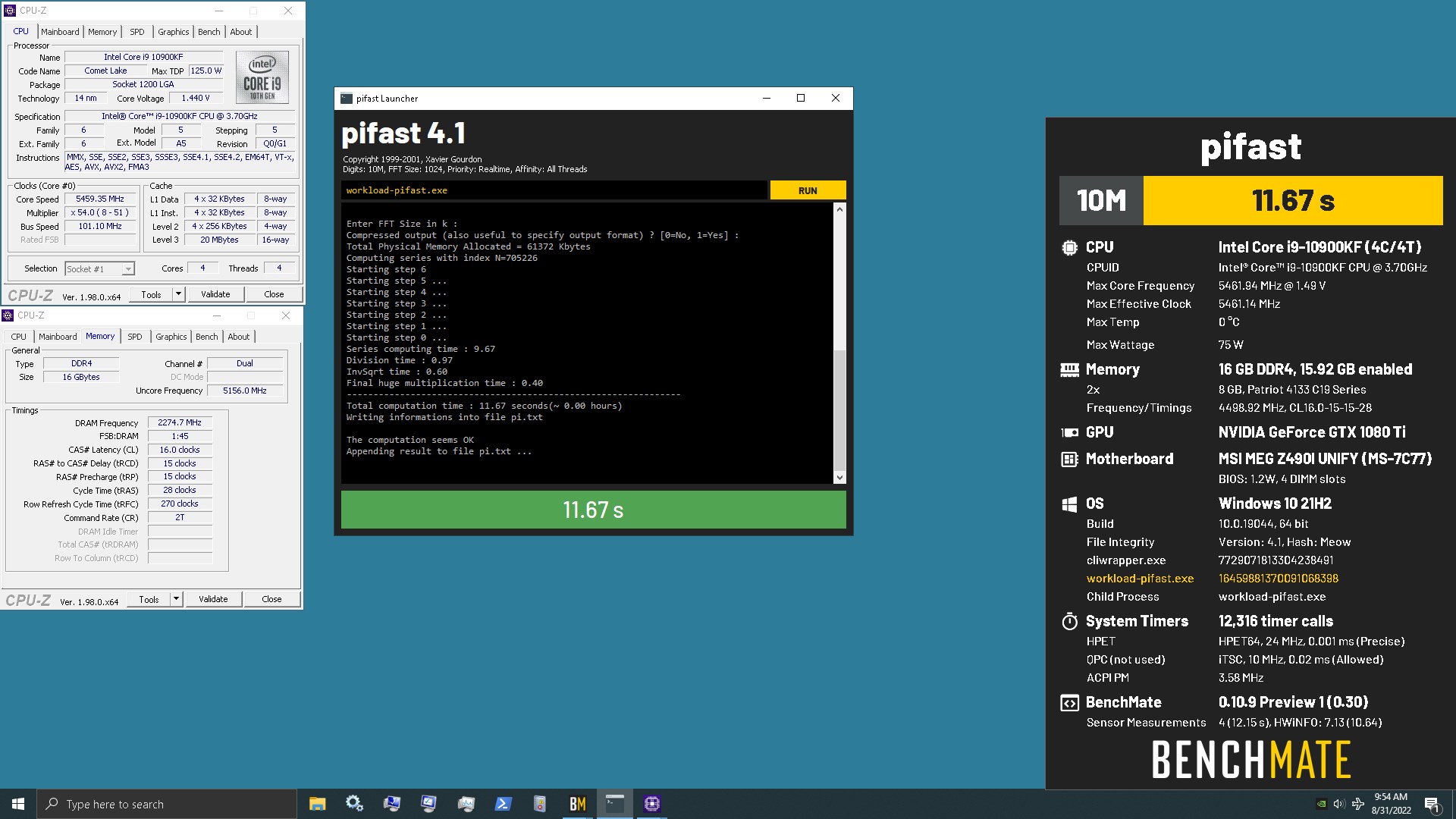Click the BENCHMATE logo at panel bottom
The image size is (1456, 819).
click(1250, 760)
